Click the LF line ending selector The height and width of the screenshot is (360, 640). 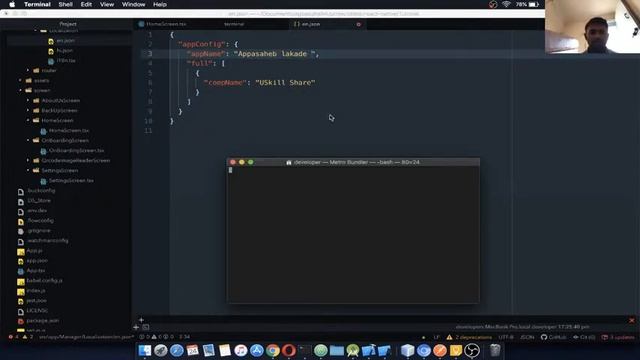437,337
